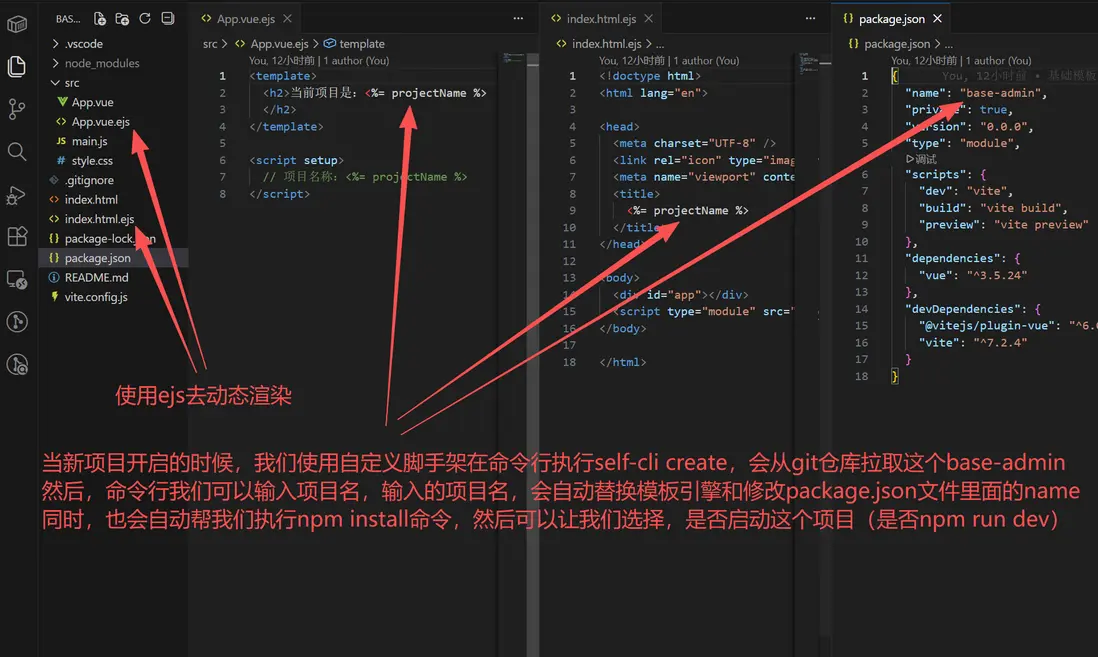Open the Explorer view in activity bar
The height and width of the screenshot is (657, 1098).
17,67
